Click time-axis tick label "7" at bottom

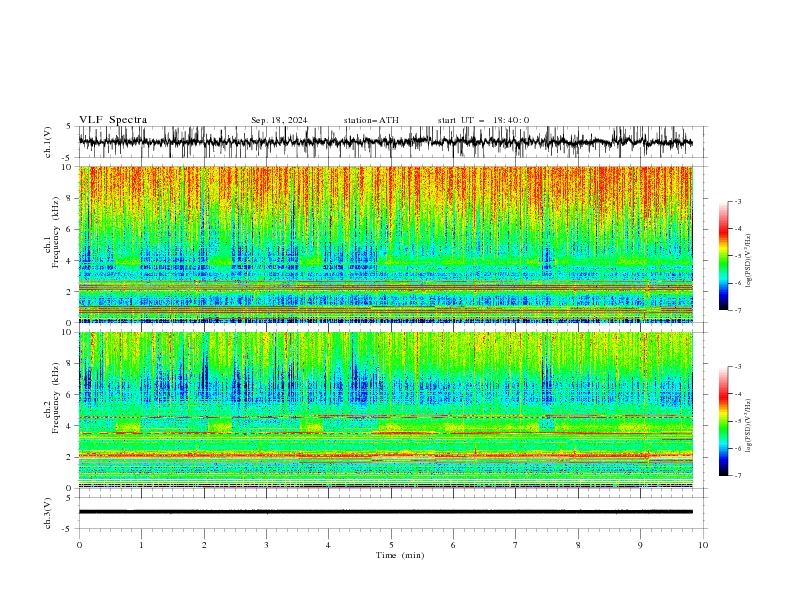pyautogui.click(x=516, y=545)
